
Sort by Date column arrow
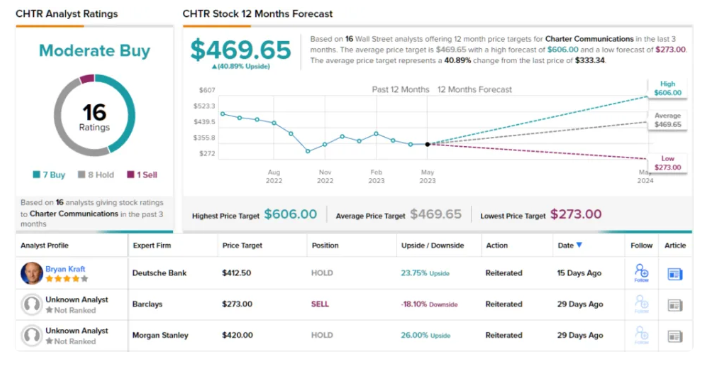tap(579, 245)
